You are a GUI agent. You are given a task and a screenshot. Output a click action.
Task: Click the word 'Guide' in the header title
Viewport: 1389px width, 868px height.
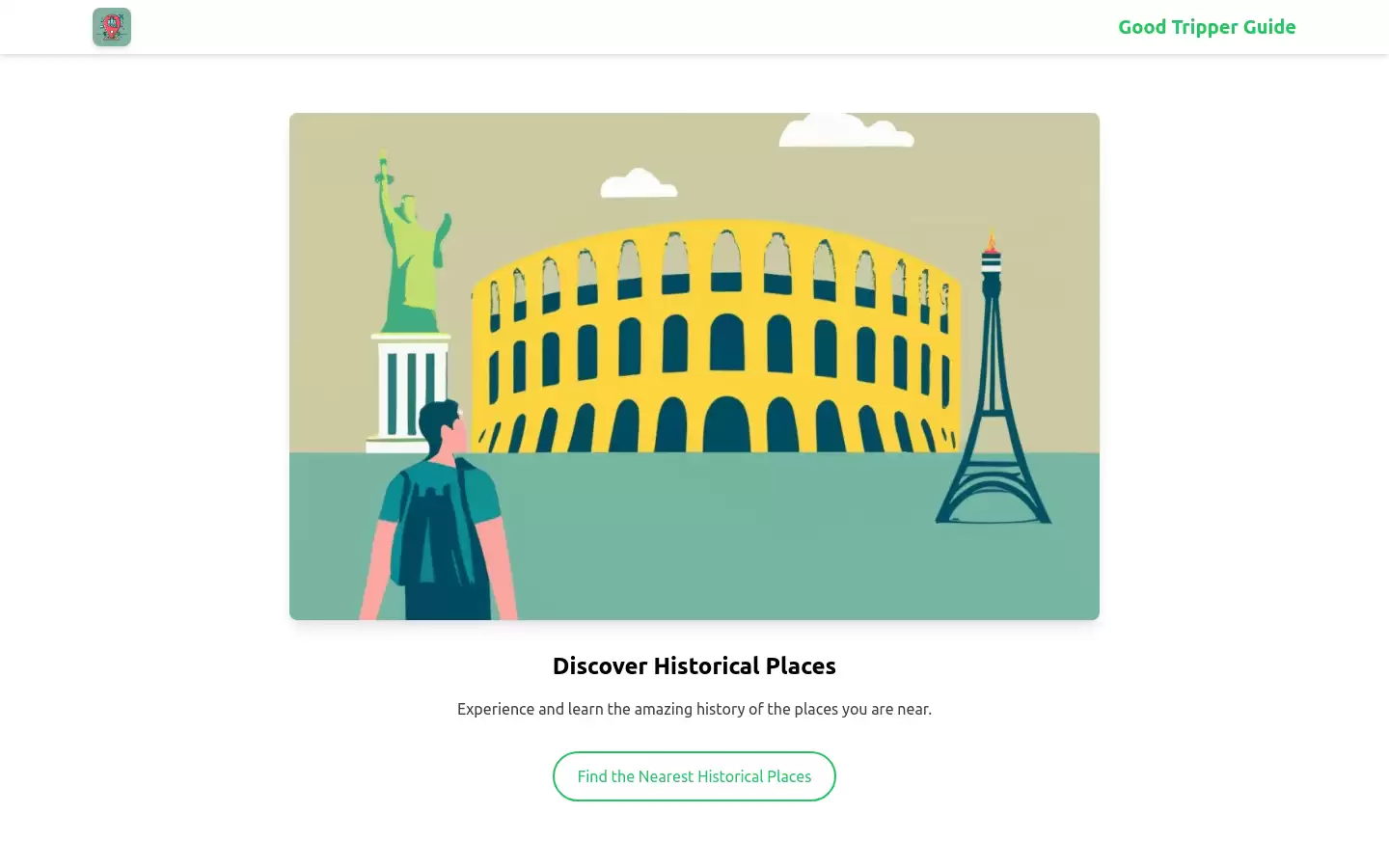tap(1269, 27)
